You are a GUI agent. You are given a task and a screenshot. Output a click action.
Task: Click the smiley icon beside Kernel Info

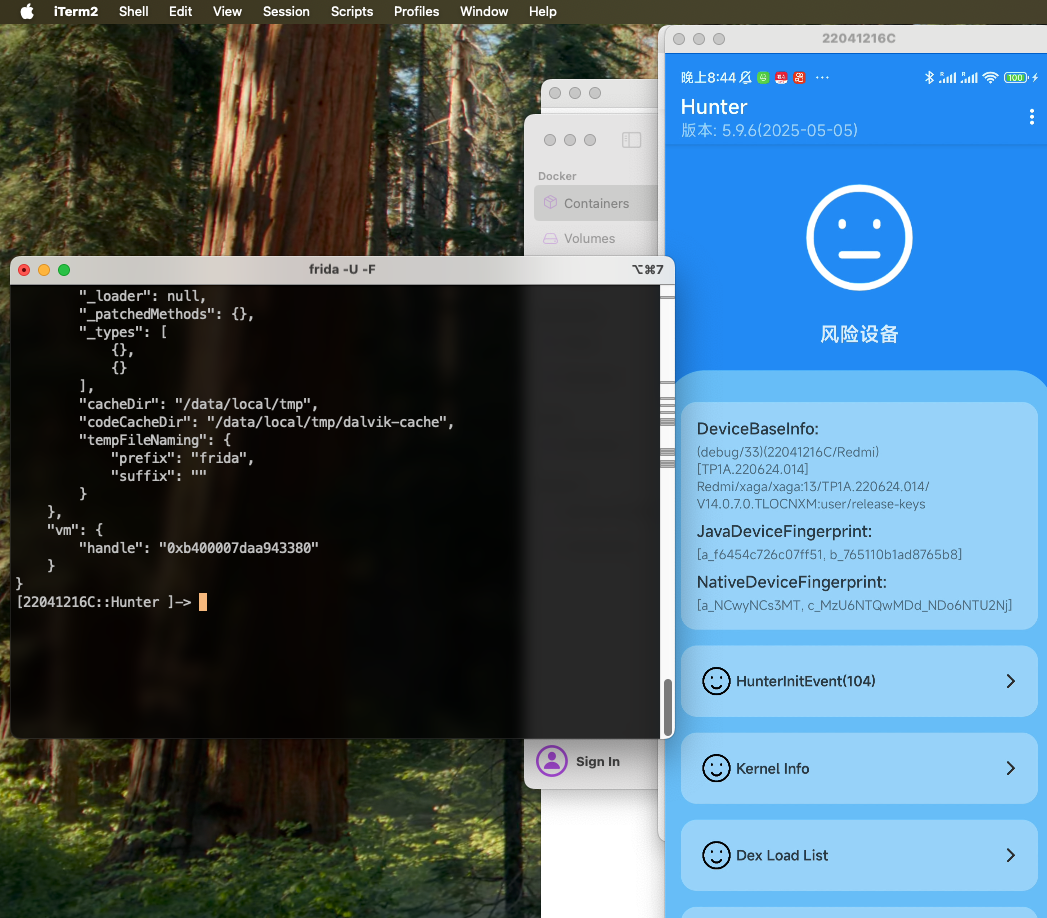(716, 768)
